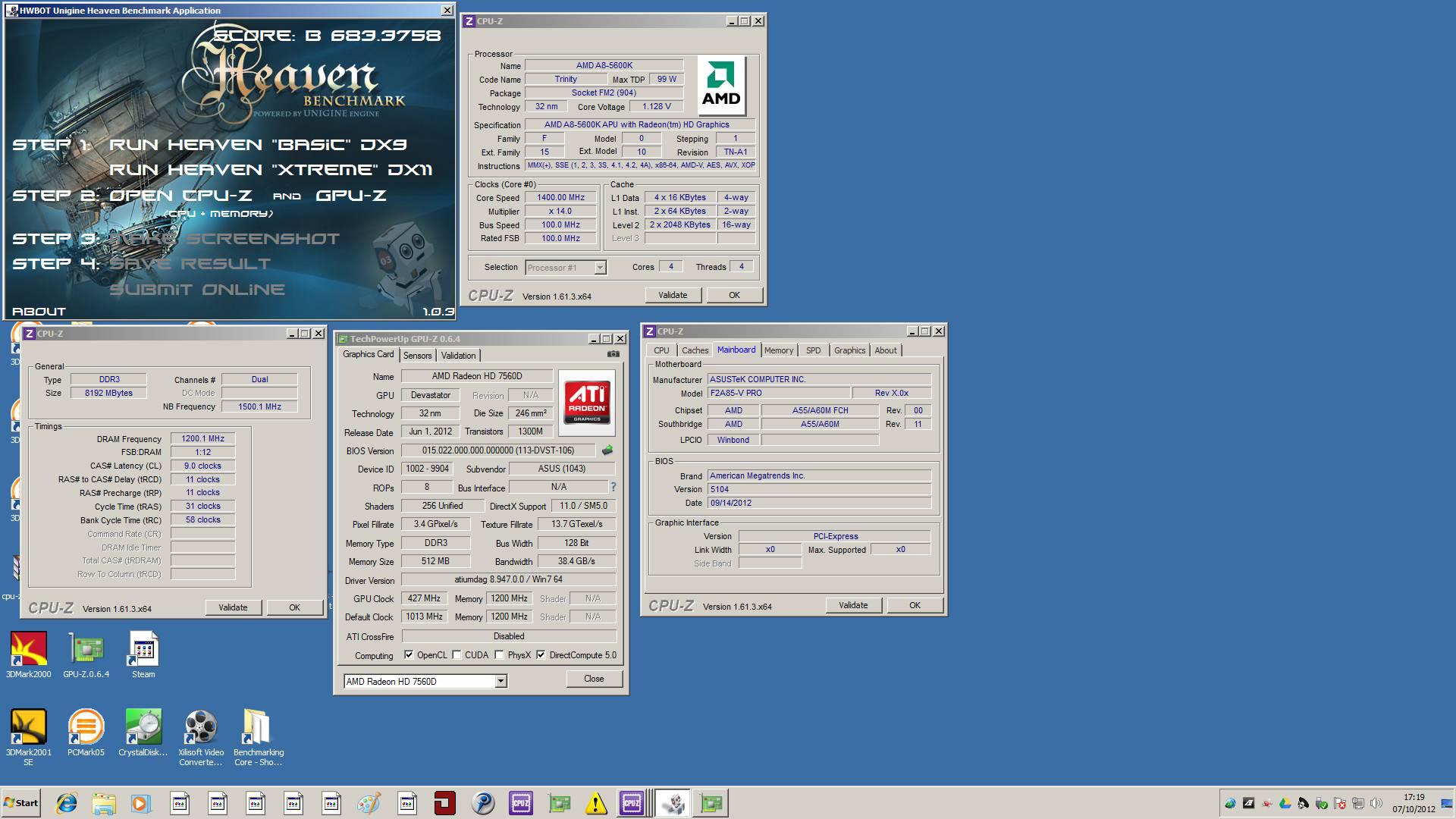Viewport: 1456px width, 819px height.
Task: Click the network tray icon
Action: pos(1358,803)
